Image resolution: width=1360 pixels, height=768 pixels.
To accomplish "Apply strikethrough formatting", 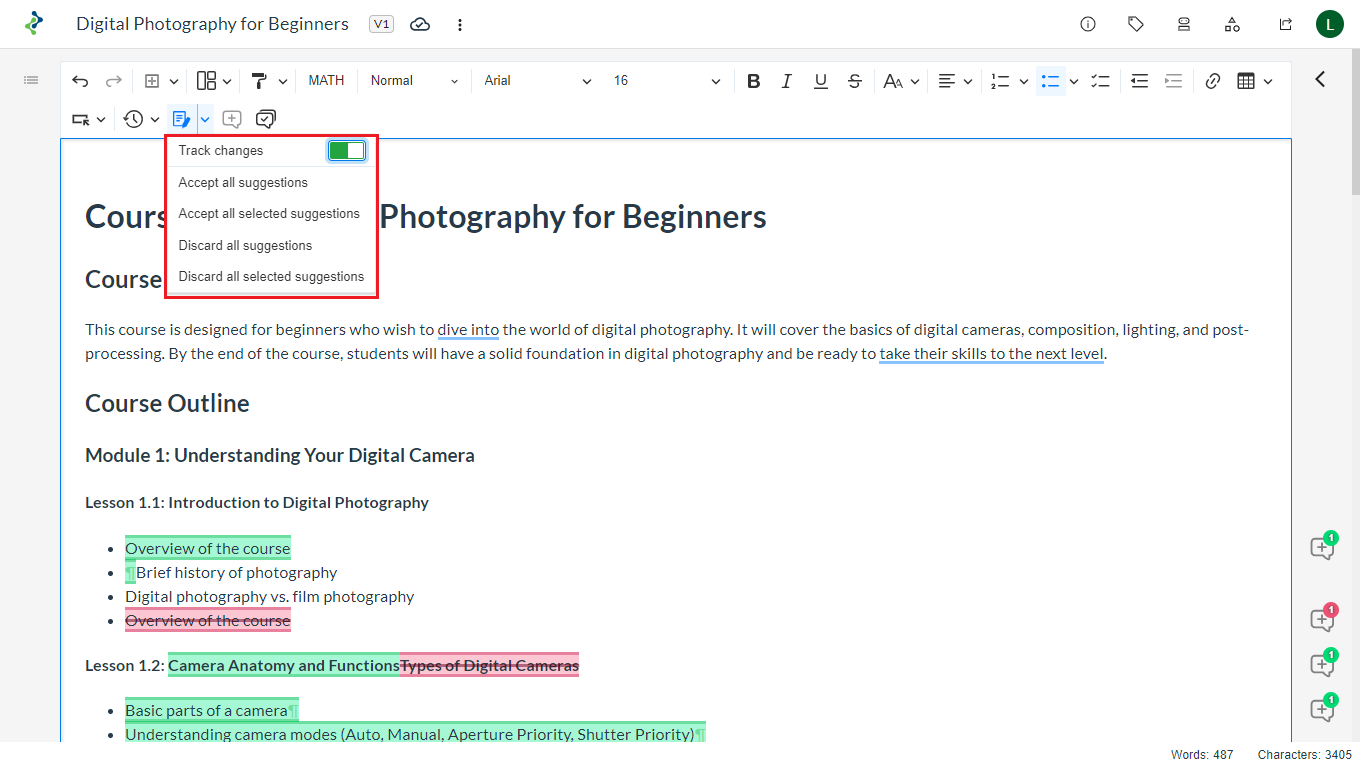I will tap(855, 81).
